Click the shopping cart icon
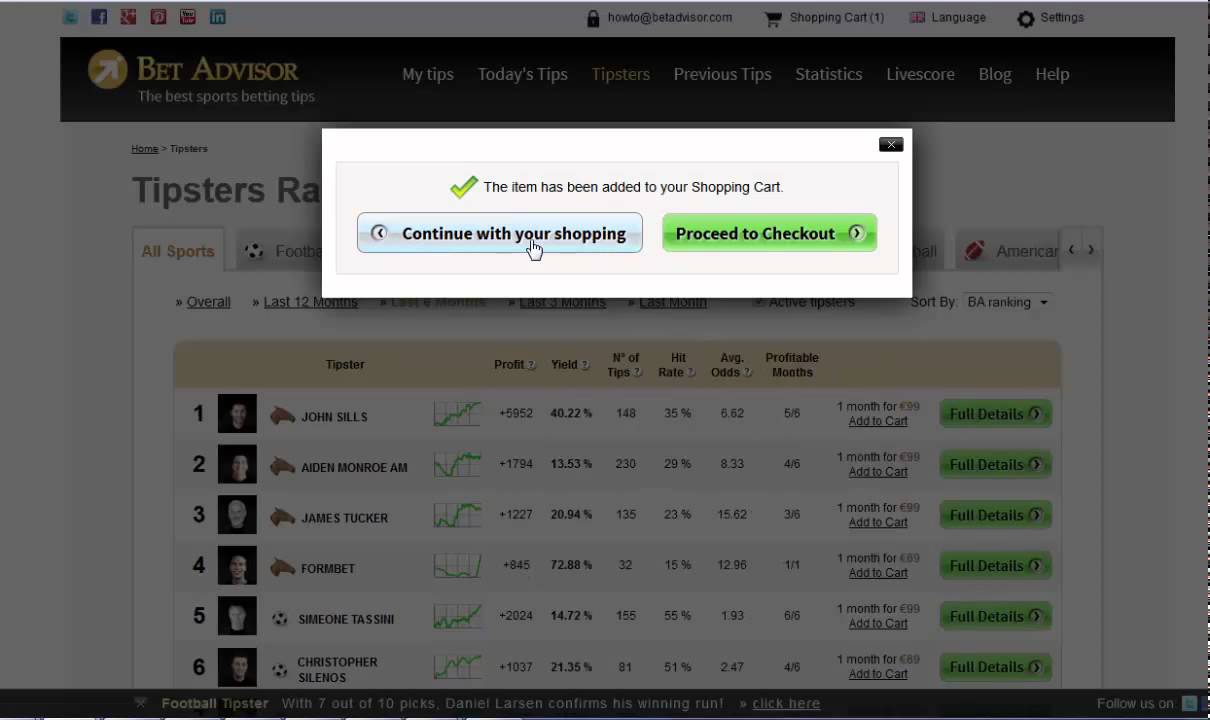Viewport: 1210px width, 720px height. [x=772, y=18]
